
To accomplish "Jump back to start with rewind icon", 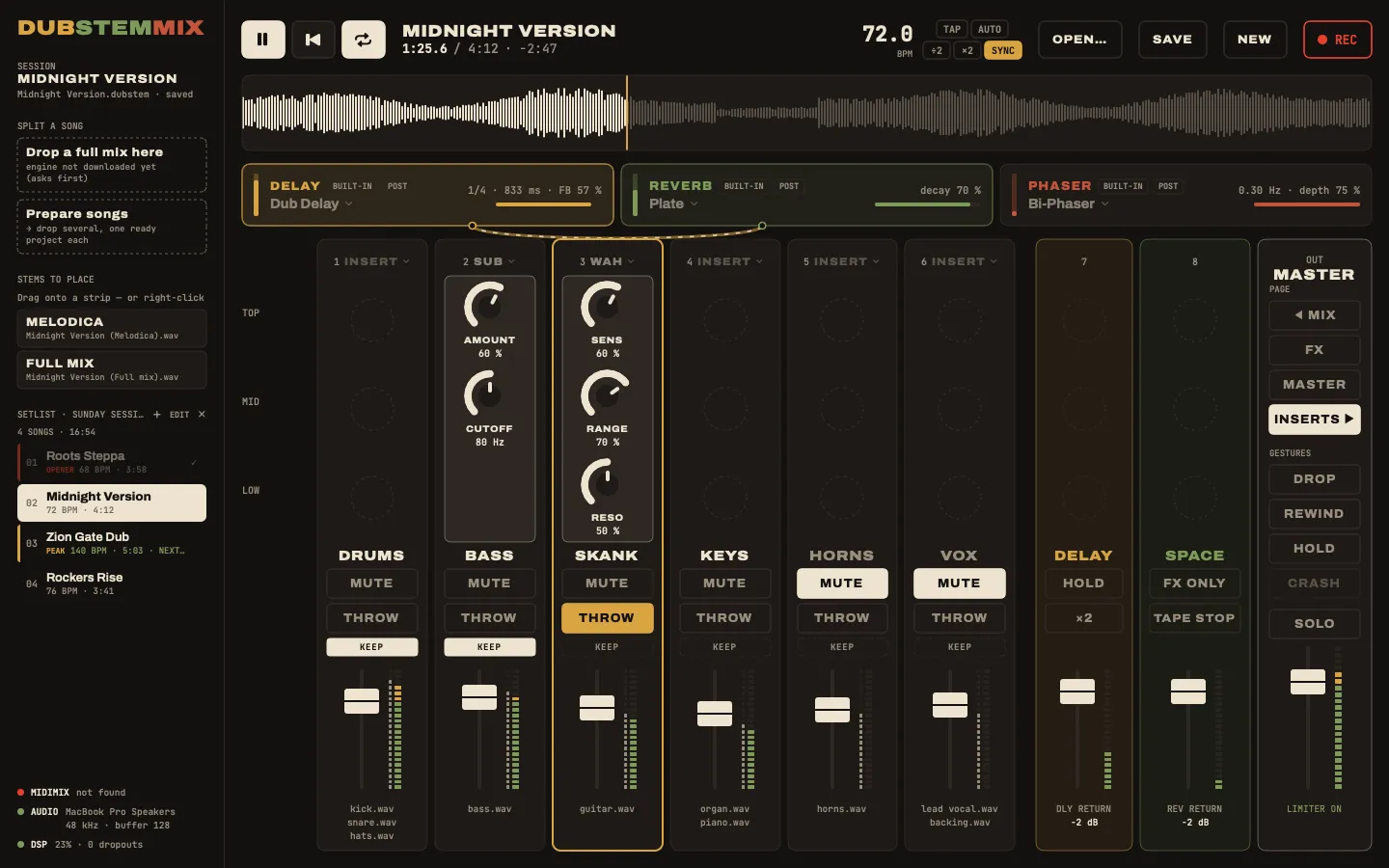I will point(313,40).
